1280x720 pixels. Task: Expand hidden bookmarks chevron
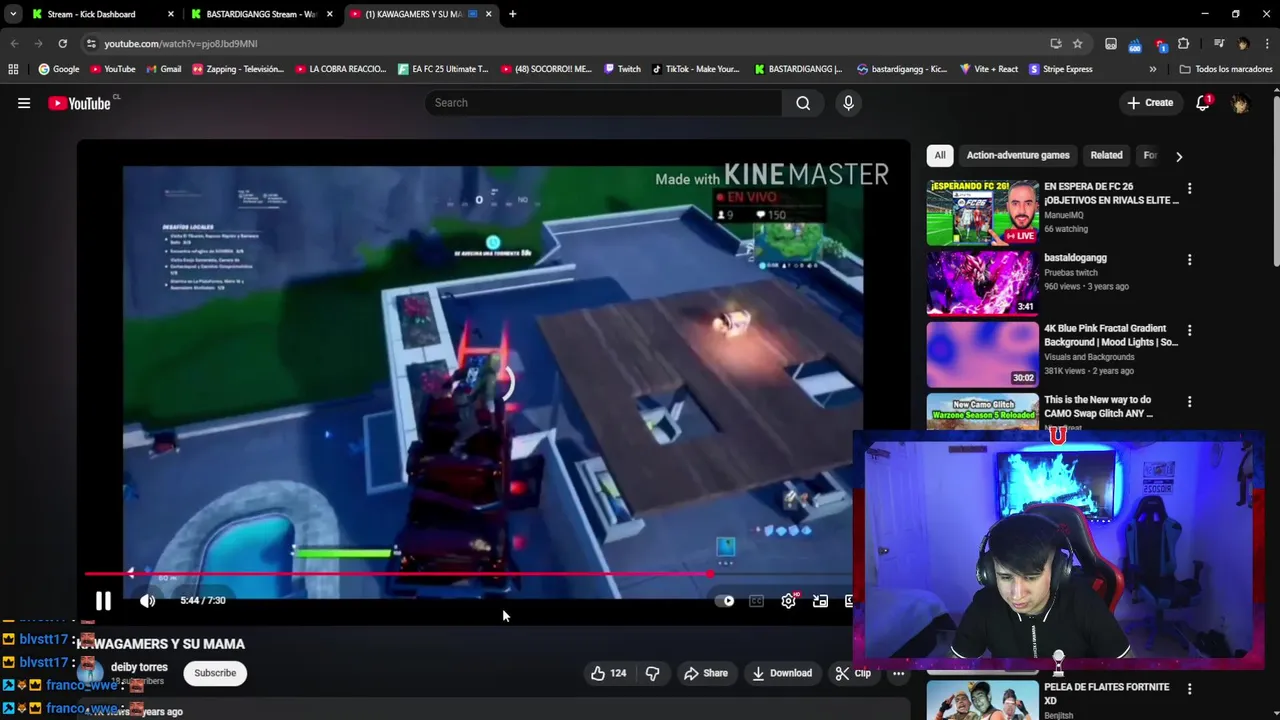(1152, 69)
